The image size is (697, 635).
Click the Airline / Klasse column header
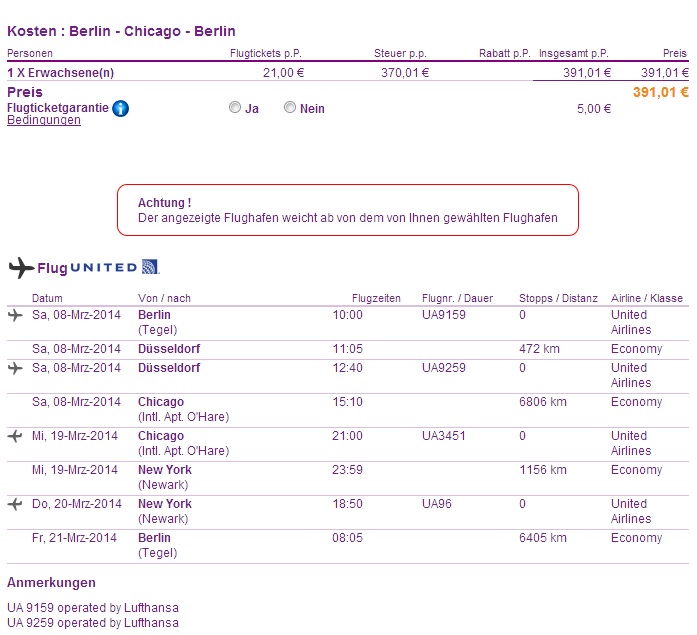coord(646,299)
